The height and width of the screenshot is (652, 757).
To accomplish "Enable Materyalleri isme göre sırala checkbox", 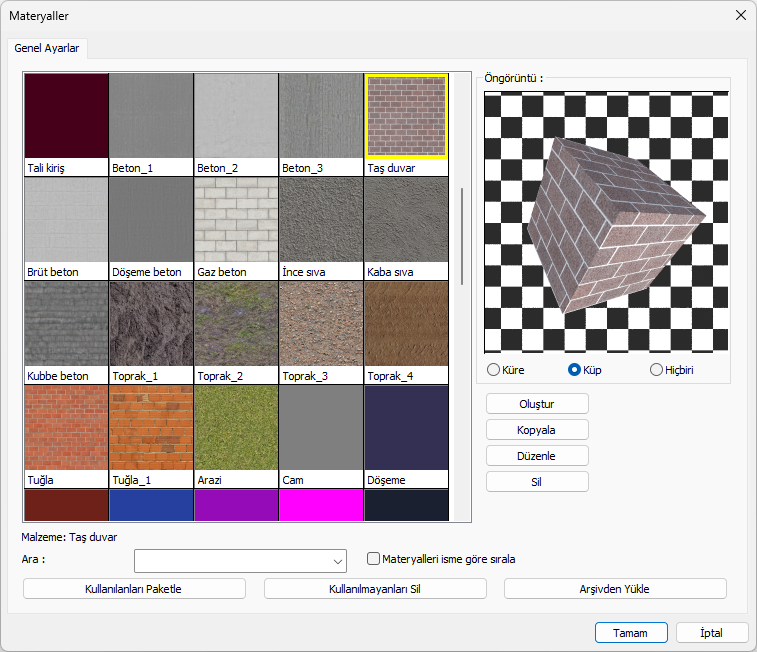I will pos(374,559).
